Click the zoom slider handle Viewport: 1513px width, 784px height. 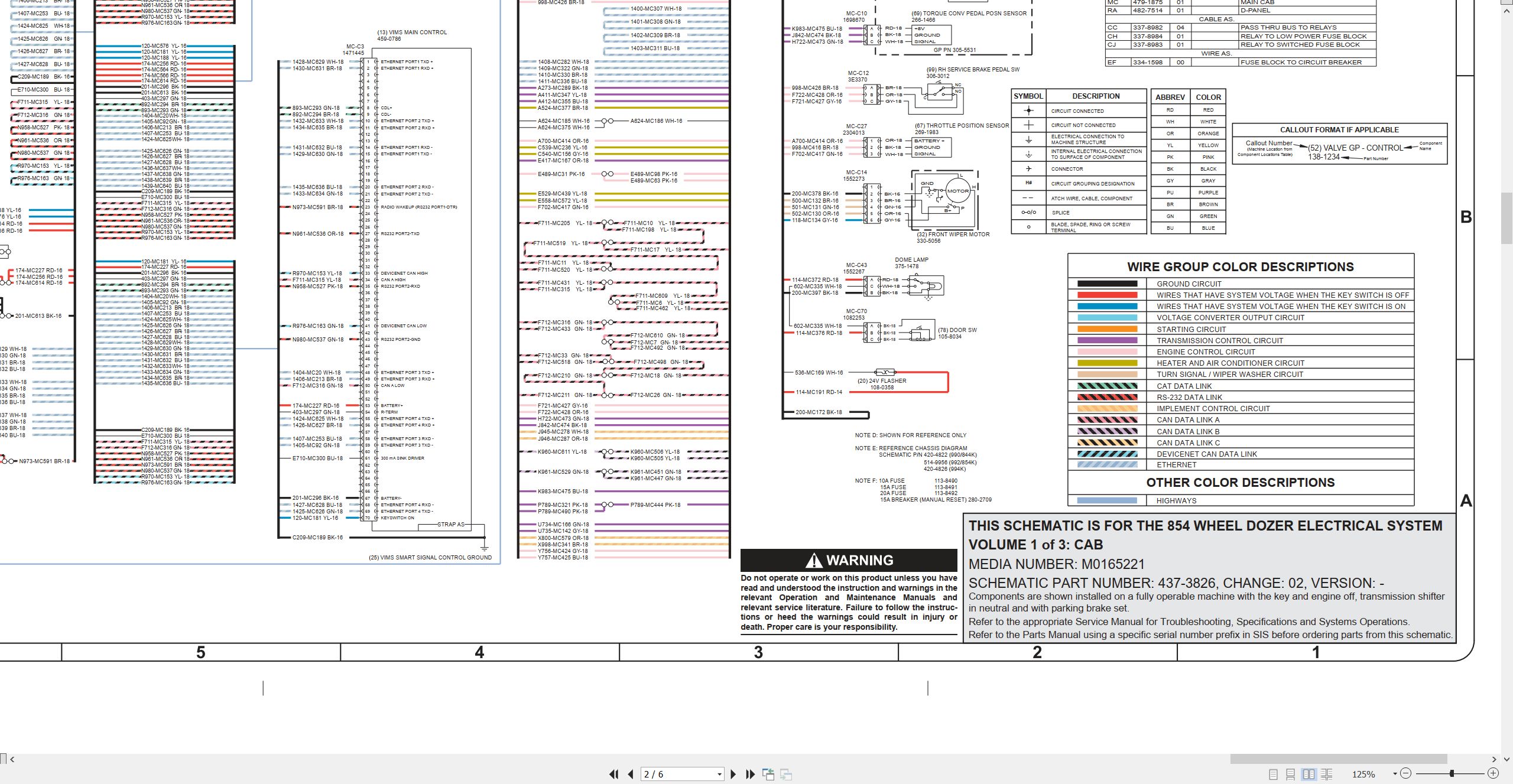(x=1452, y=773)
